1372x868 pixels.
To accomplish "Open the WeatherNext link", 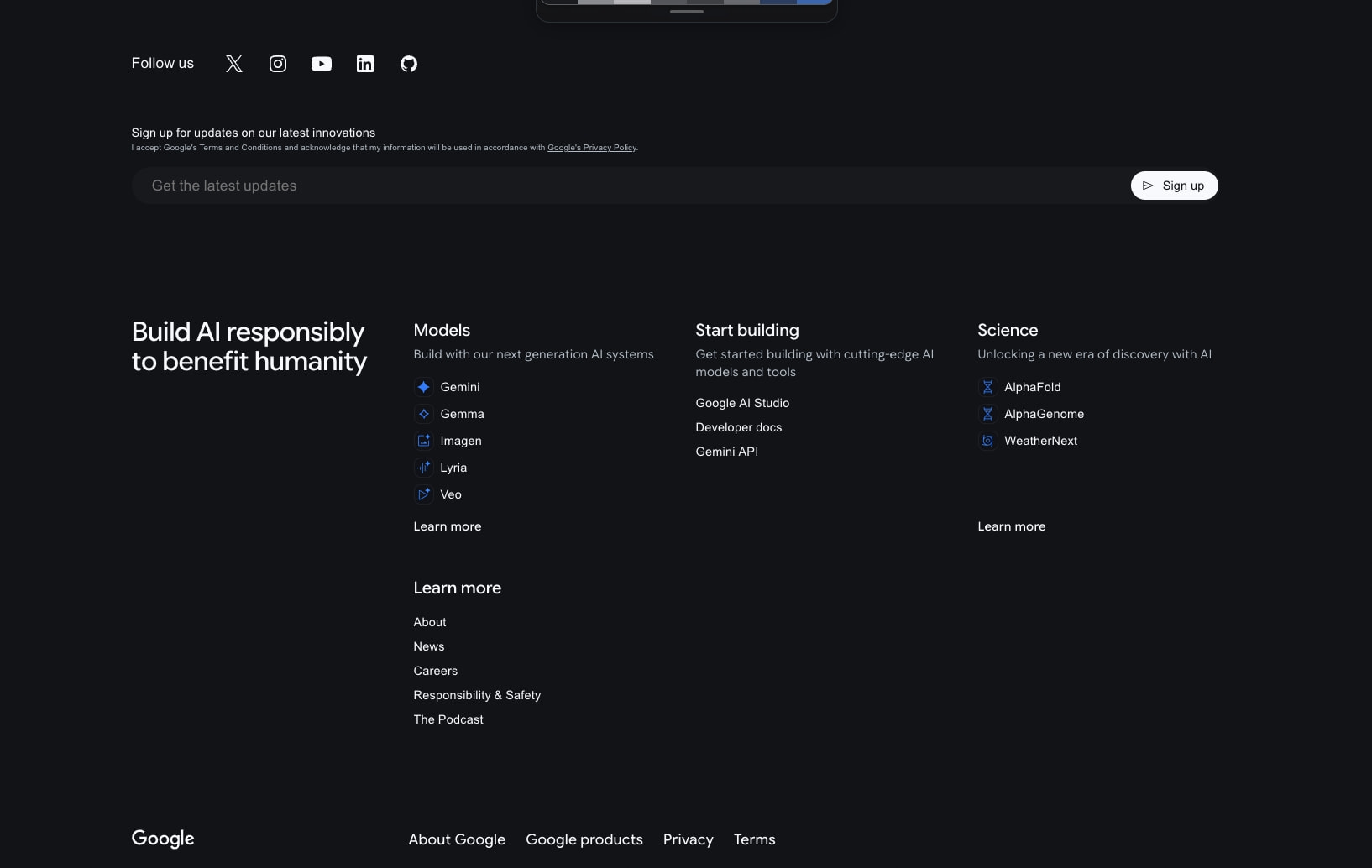I will [1040, 441].
